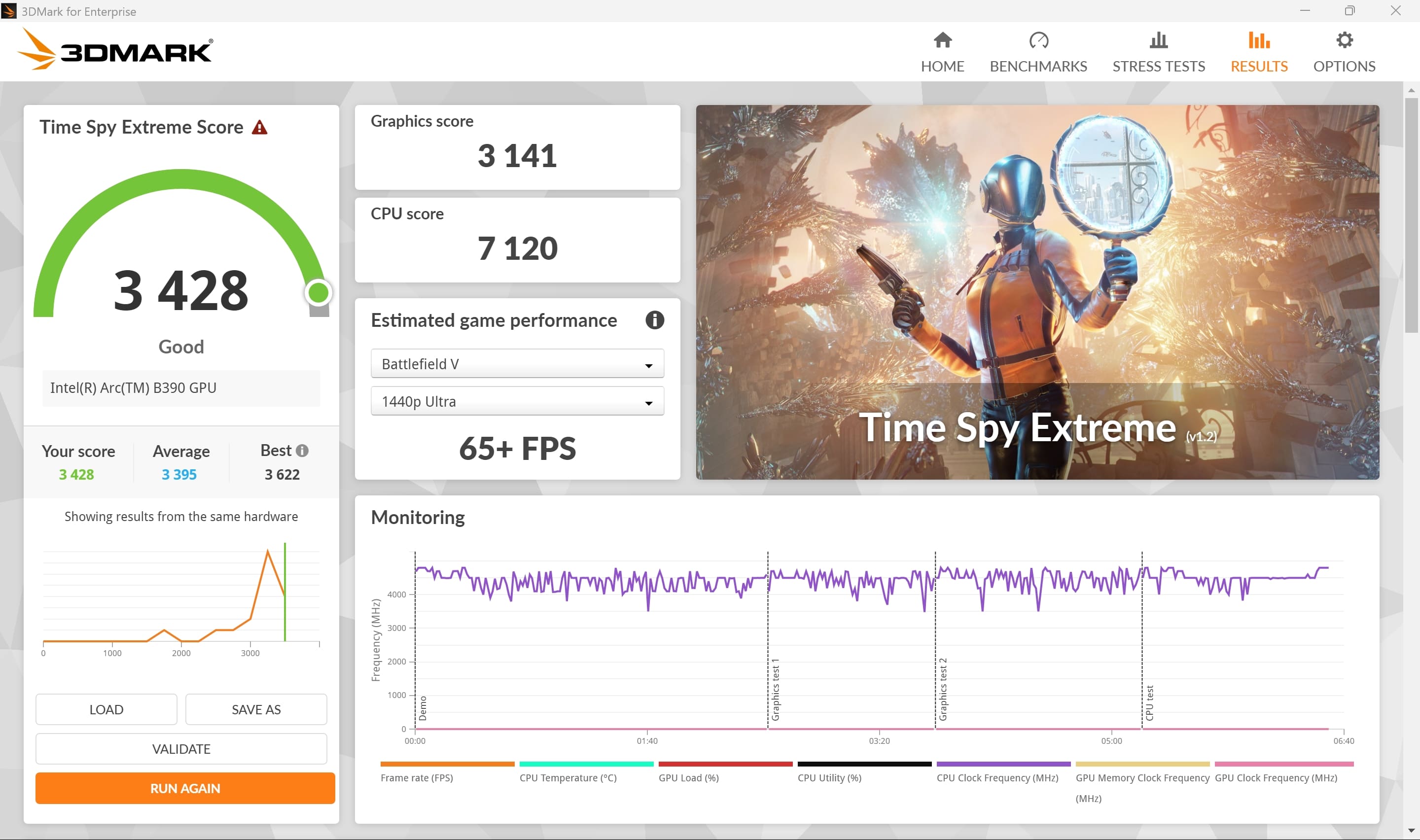The width and height of the screenshot is (1420, 840).
Task: Click the info icon beside Best
Action: [x=302, y=451]
